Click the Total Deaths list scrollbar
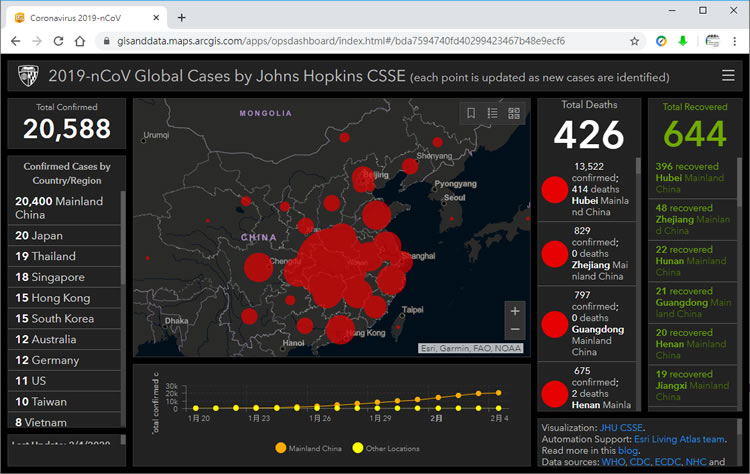Screen dimensions: 750x474 point(638,165)
